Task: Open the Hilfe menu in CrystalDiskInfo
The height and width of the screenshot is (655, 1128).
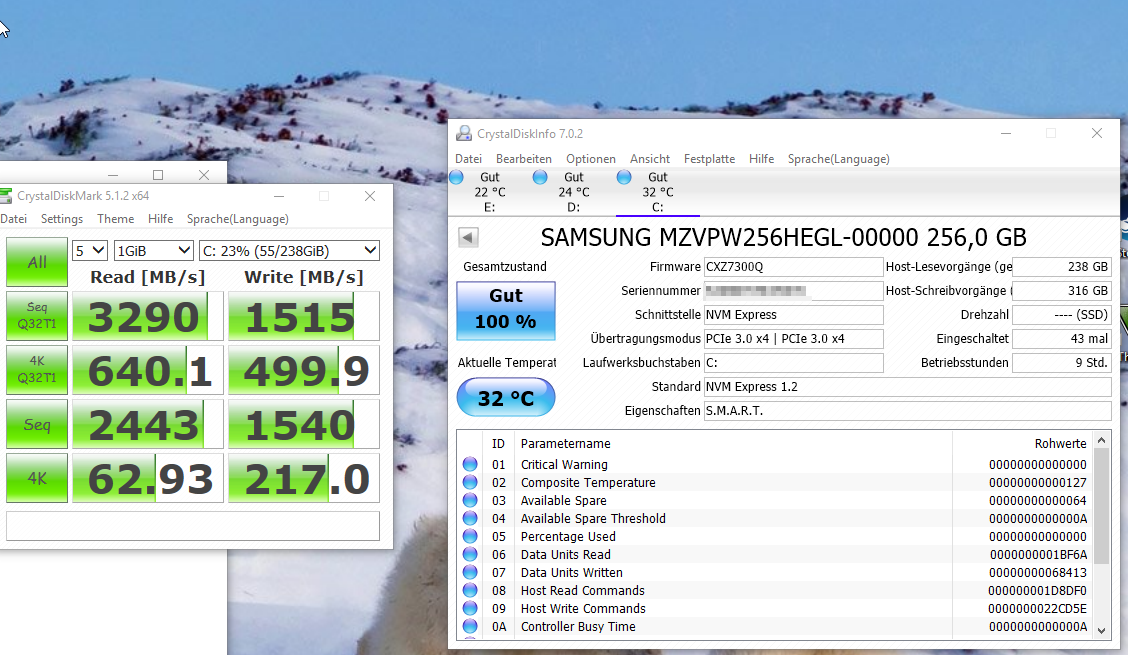Action: (x=761, y=159)
